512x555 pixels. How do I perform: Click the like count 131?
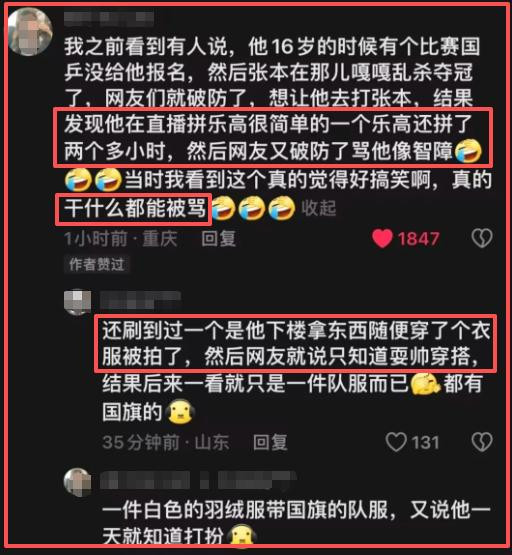tap(425, 442)
